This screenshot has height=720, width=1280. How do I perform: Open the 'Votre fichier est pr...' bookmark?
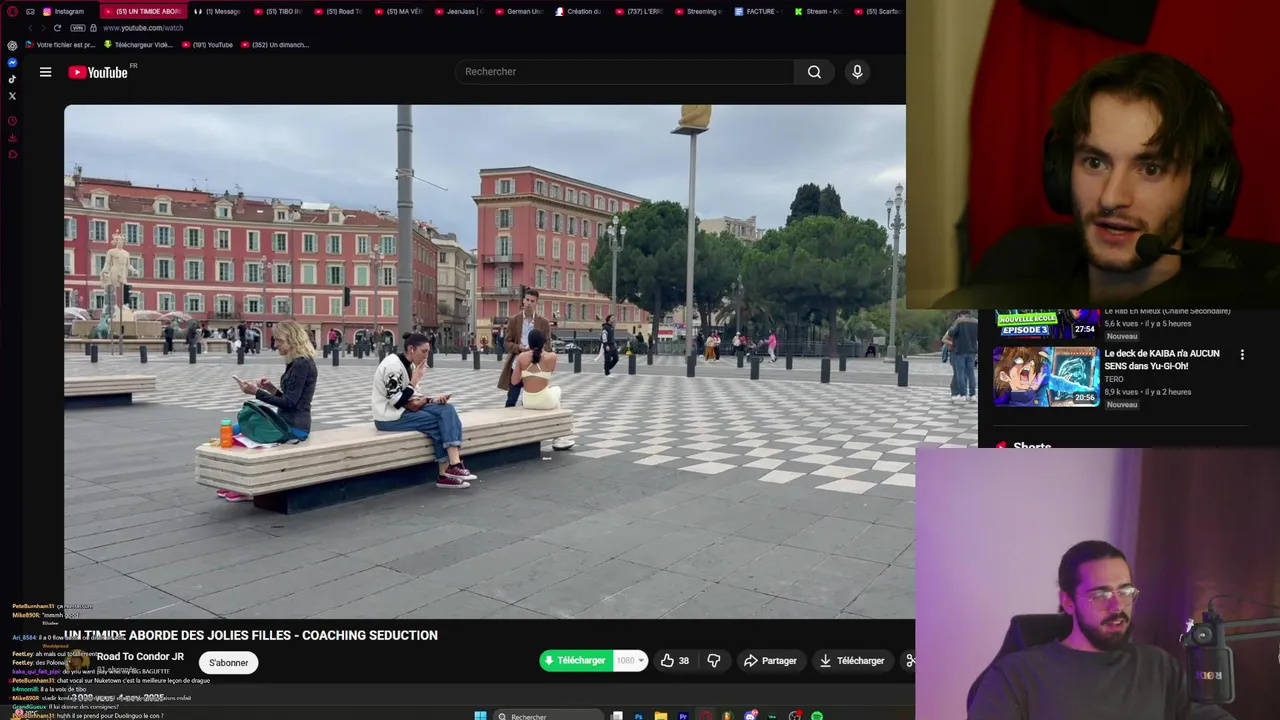[60, 45]
